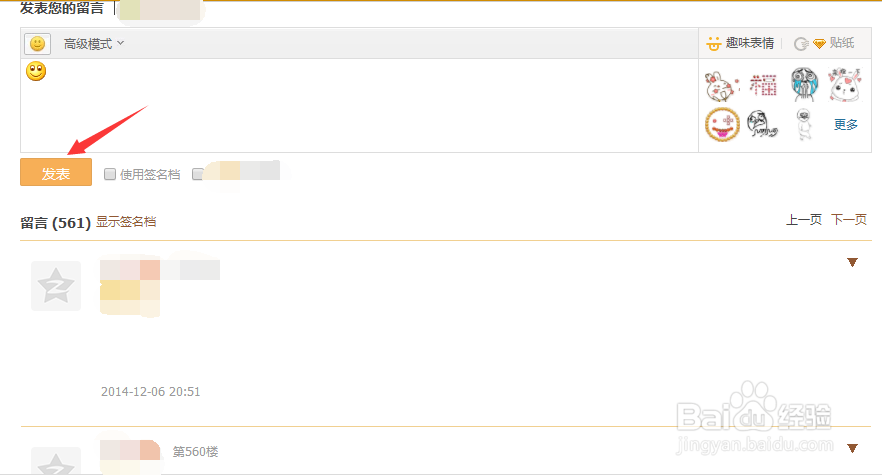The image size is (882, 475).
Task: Expand the 高级模式 mode dropdown
Action: tap(94, 44)
